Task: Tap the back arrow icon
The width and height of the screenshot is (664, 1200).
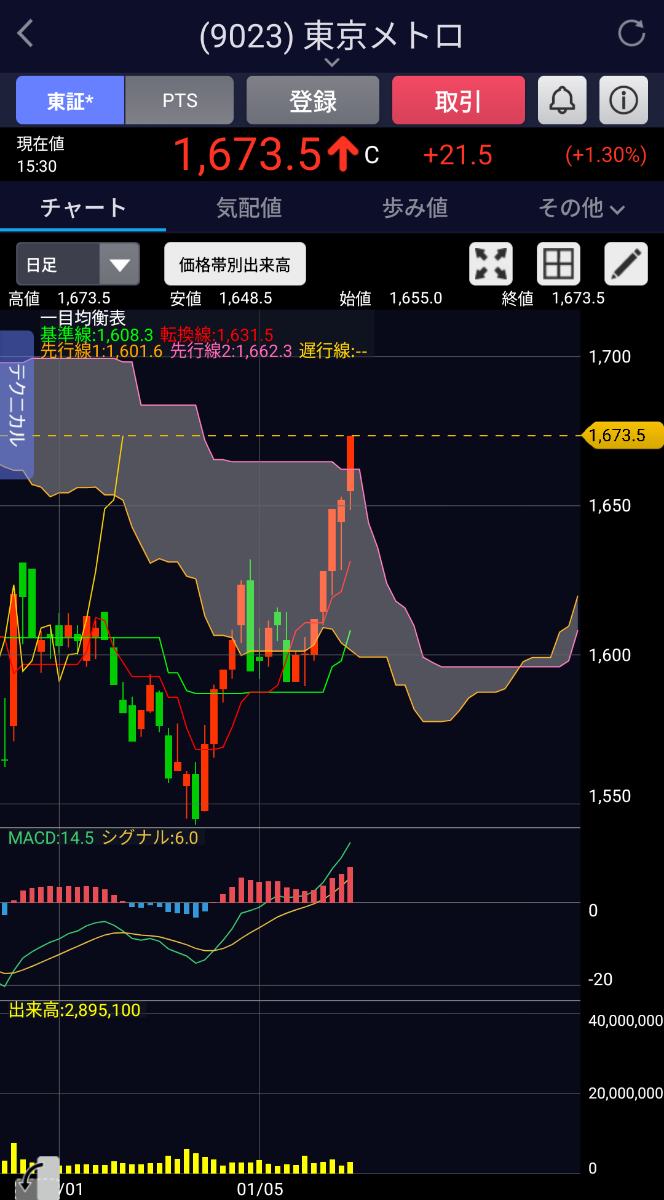Action: click(27, 34)
